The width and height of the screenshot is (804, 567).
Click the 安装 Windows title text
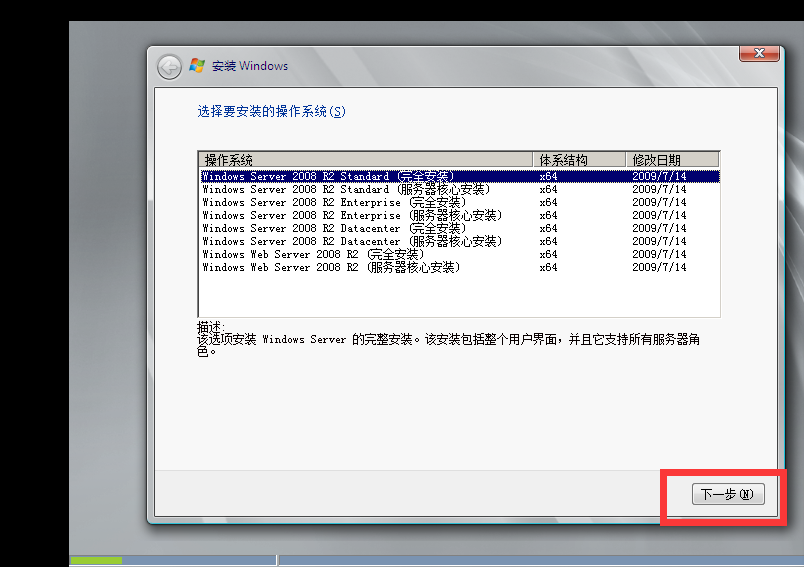(249, 66)
